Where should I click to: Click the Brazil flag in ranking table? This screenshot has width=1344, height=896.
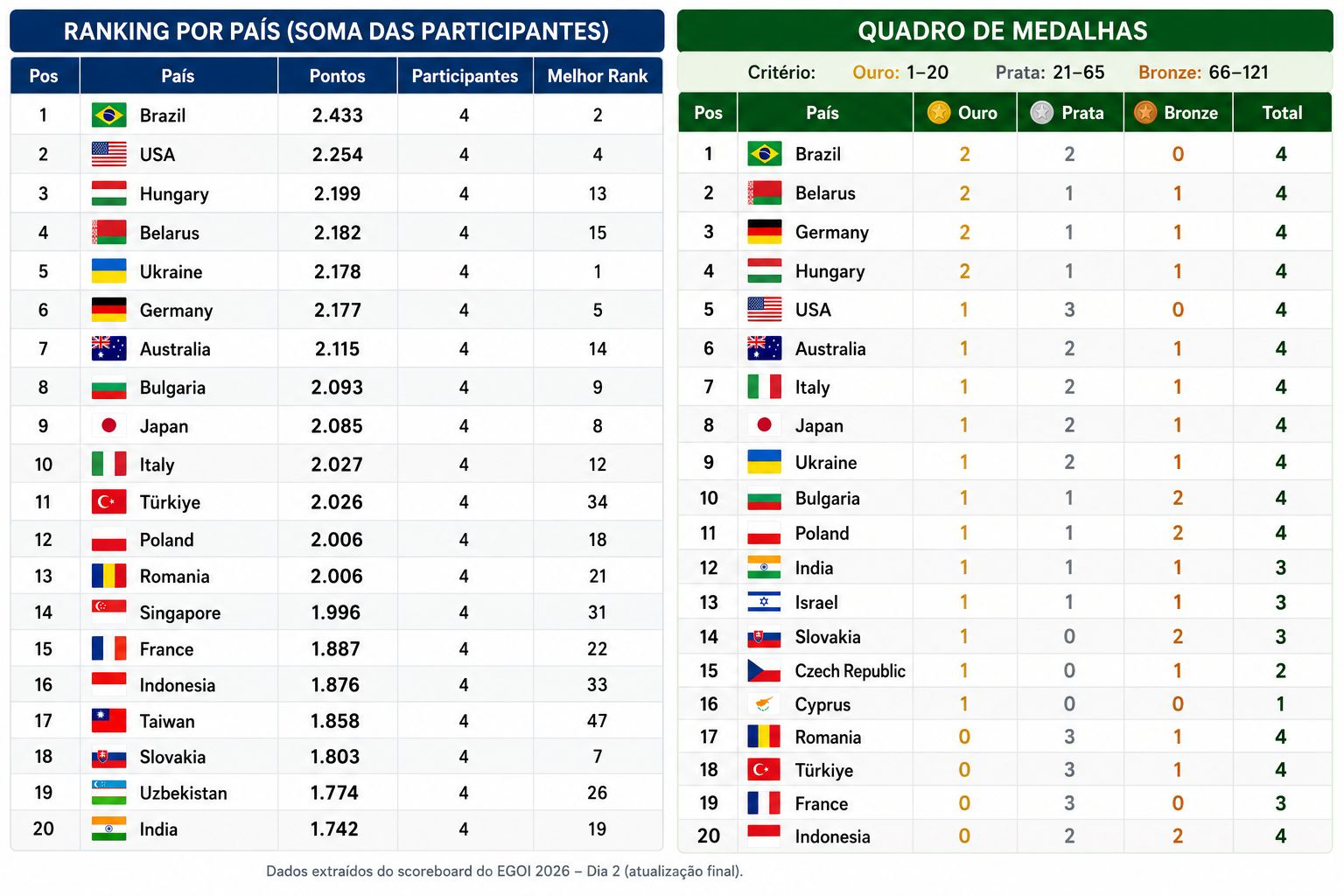(x=108, y=115)
